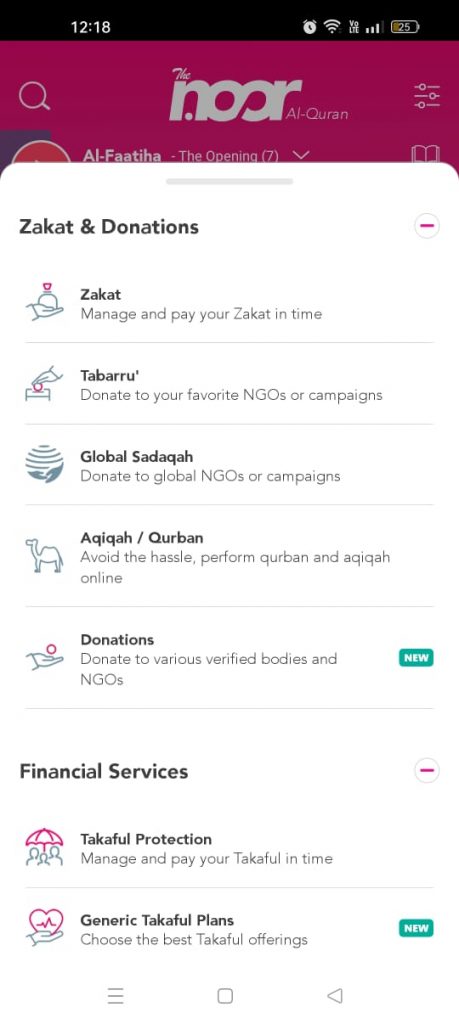This screenshot has width=459, height=1024.
Task: Tap the search magnifier icon
Action: [34, 97]
